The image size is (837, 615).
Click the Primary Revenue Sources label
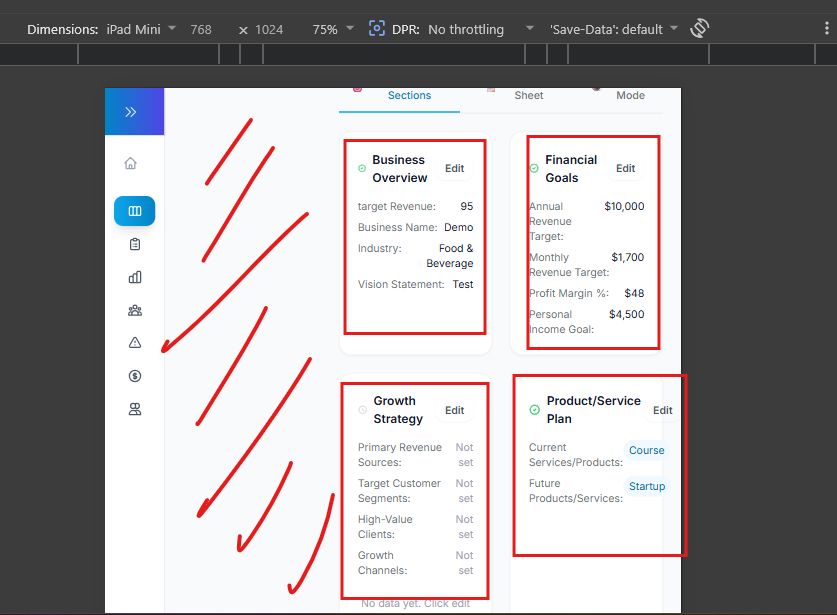click(400, 455)
